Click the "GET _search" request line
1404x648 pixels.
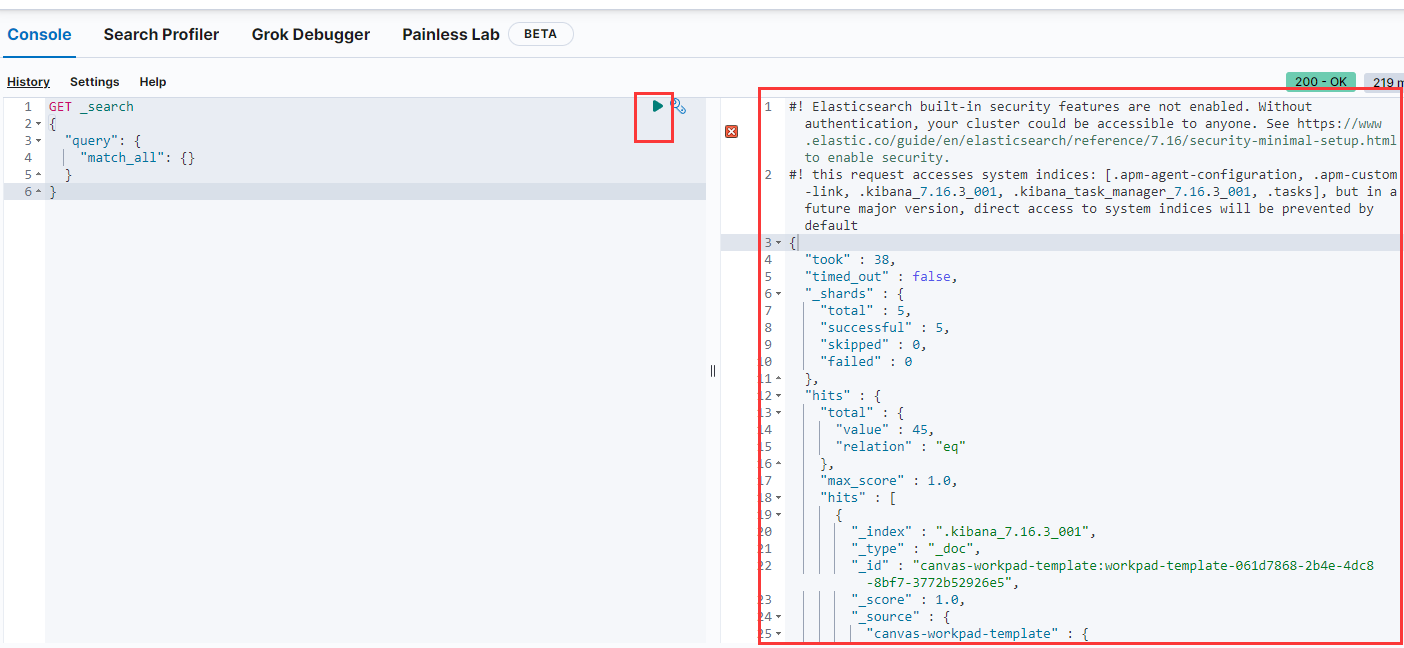tap(91, 106)
